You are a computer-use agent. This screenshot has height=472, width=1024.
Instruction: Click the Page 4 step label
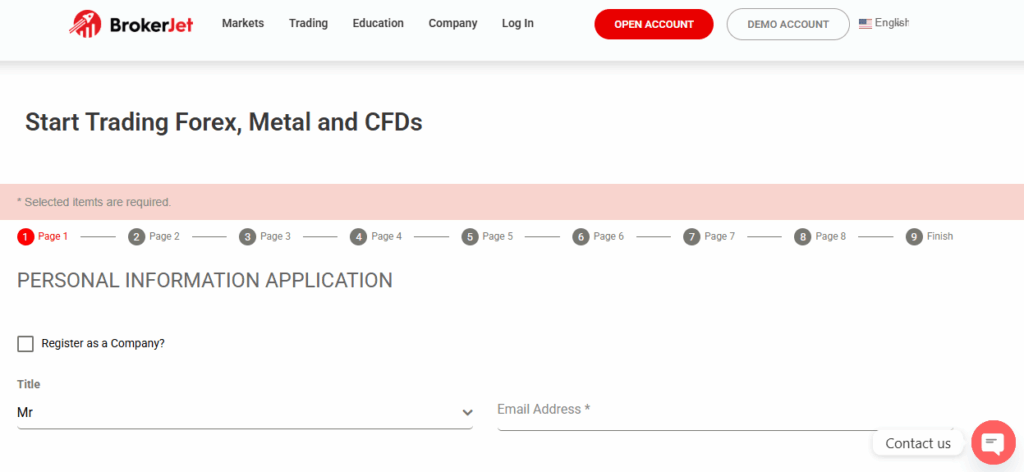pyautogui.click(x=387, y=236)
